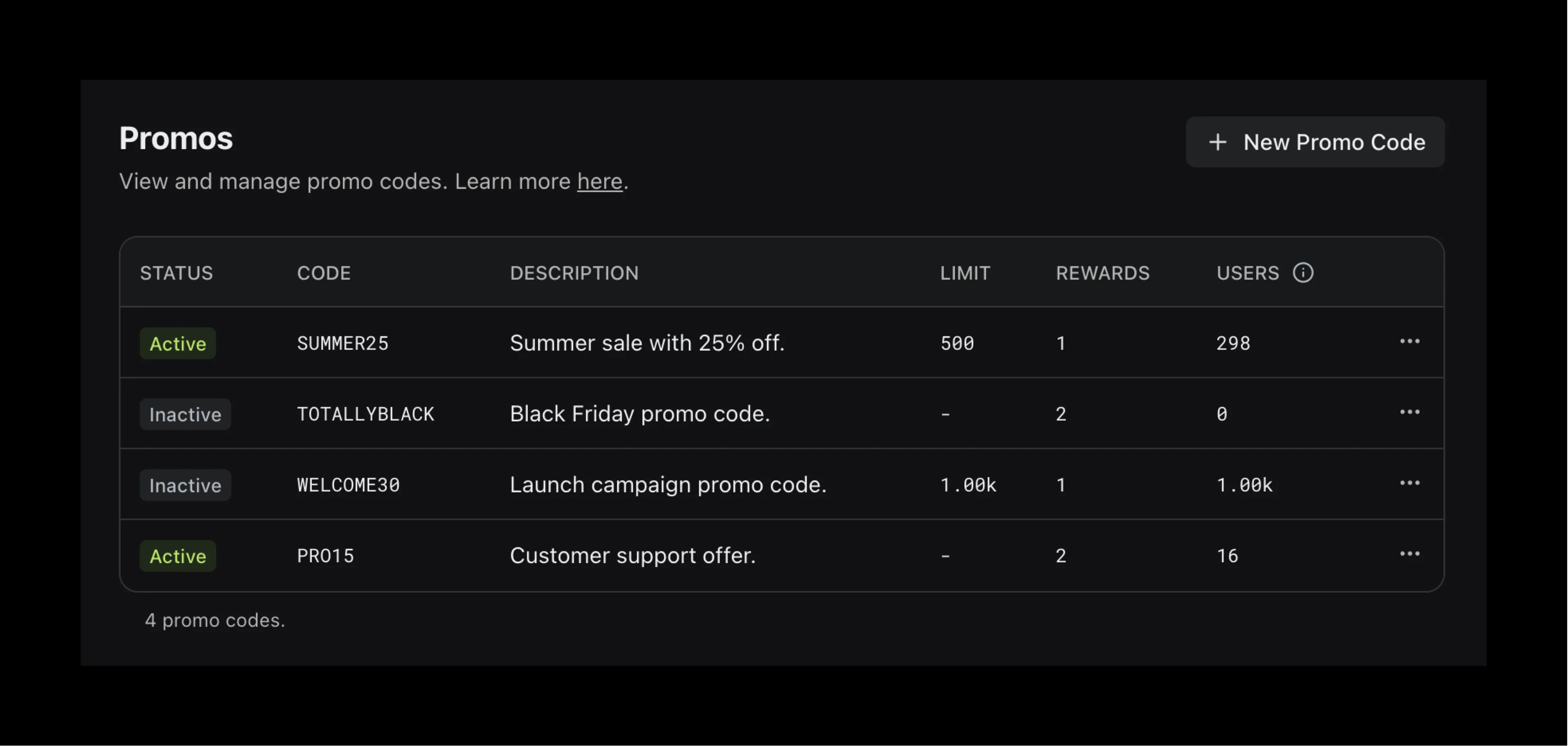Click the CODE column header

(324, 273)
